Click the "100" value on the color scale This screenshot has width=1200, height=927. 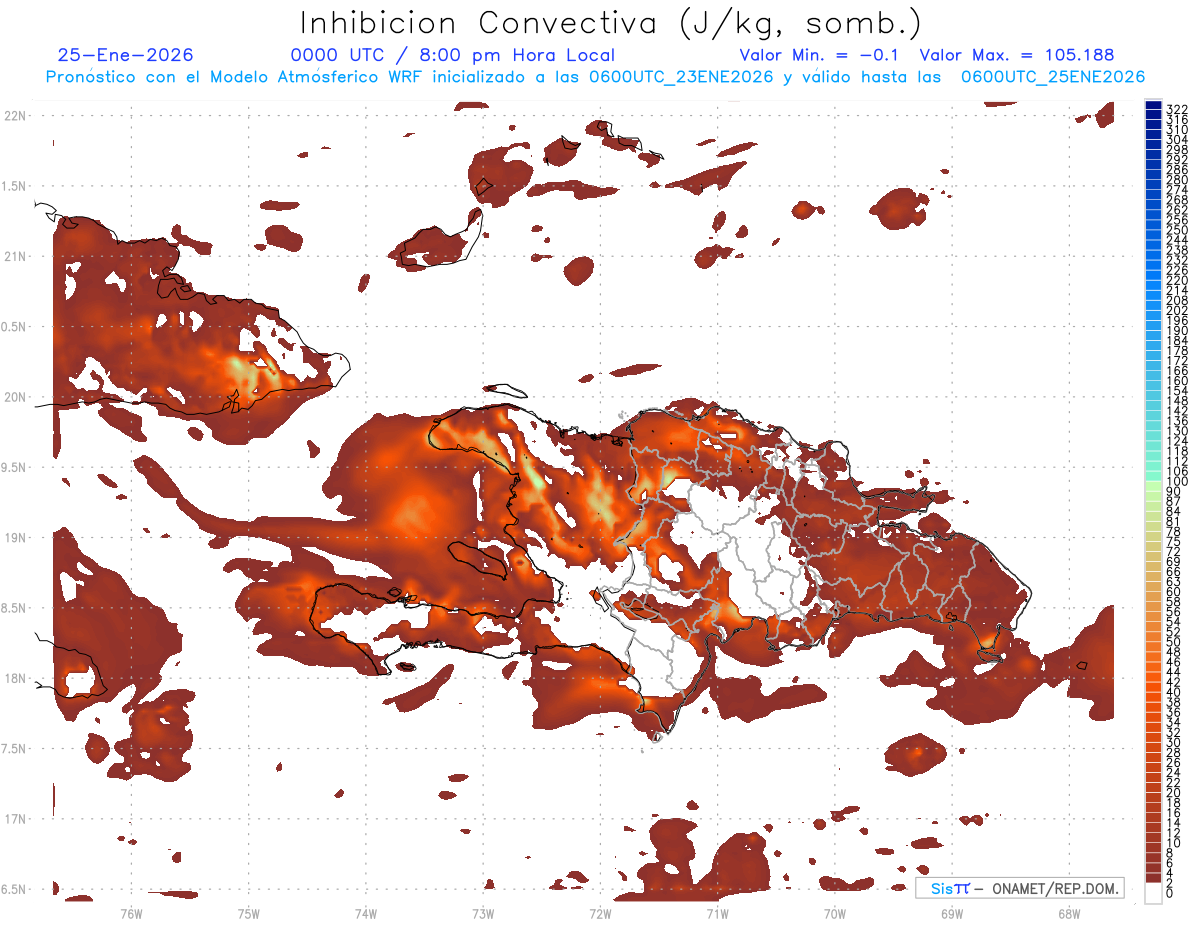tap(1177, 482)
